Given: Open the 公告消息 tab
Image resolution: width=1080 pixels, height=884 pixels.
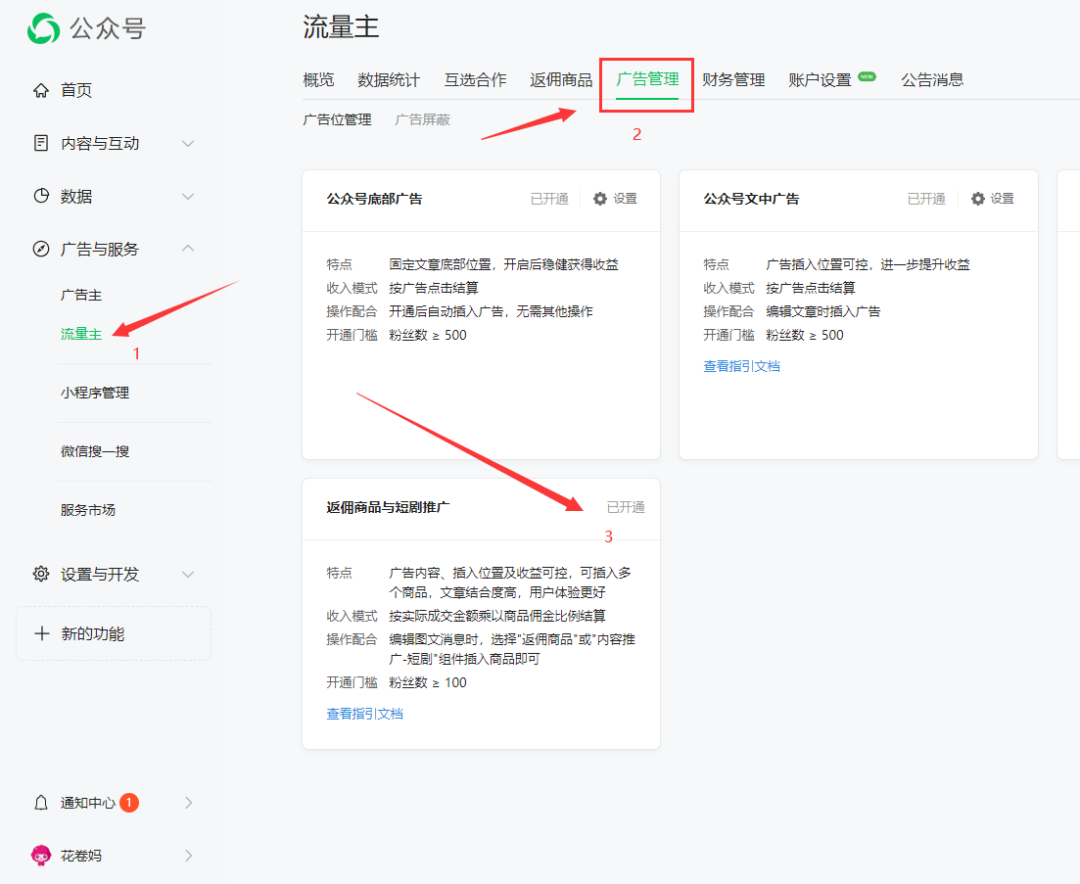Looking at the screenshot, I should (x=932, y=80).
